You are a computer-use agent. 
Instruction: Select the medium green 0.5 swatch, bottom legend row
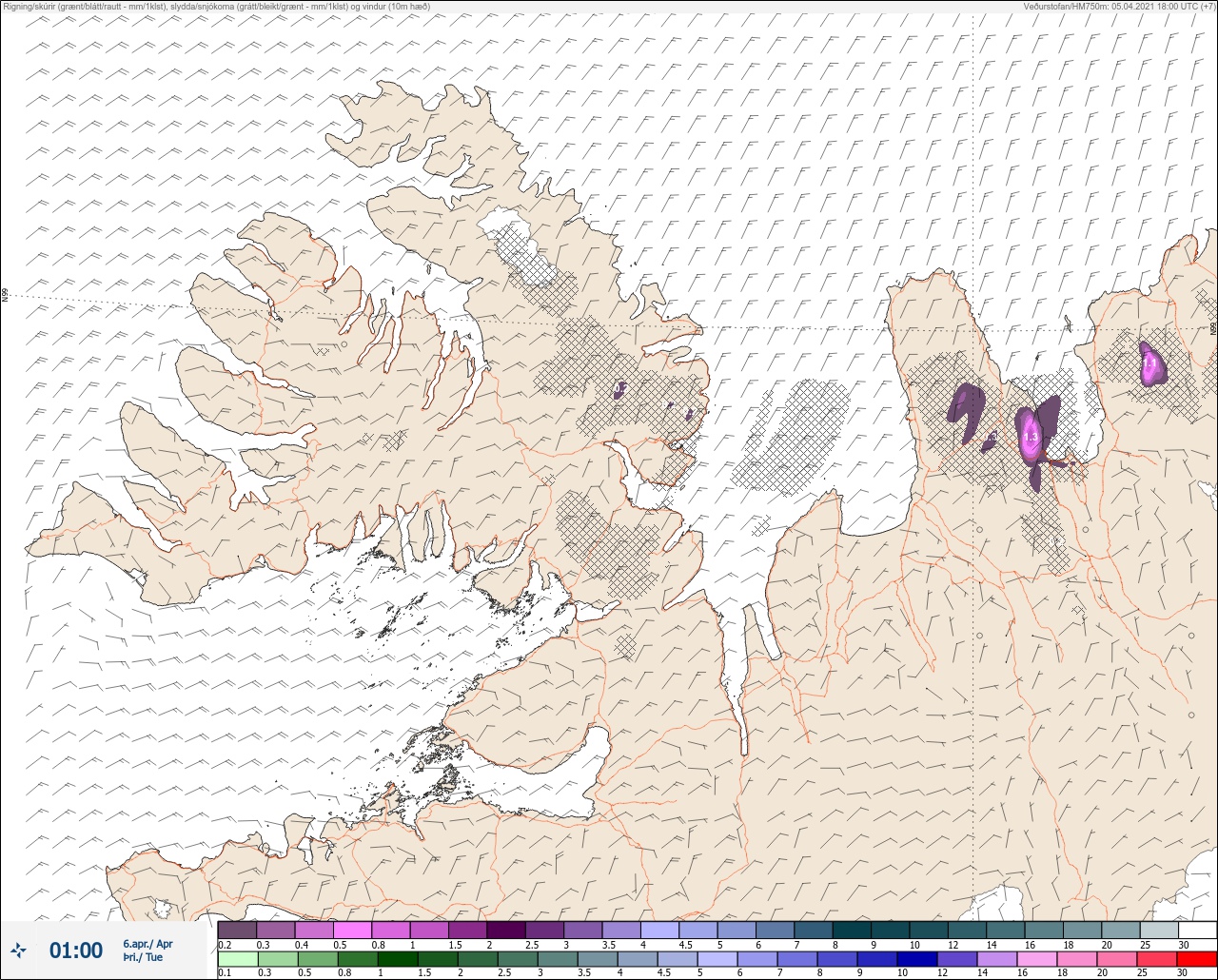coord(317,959)
